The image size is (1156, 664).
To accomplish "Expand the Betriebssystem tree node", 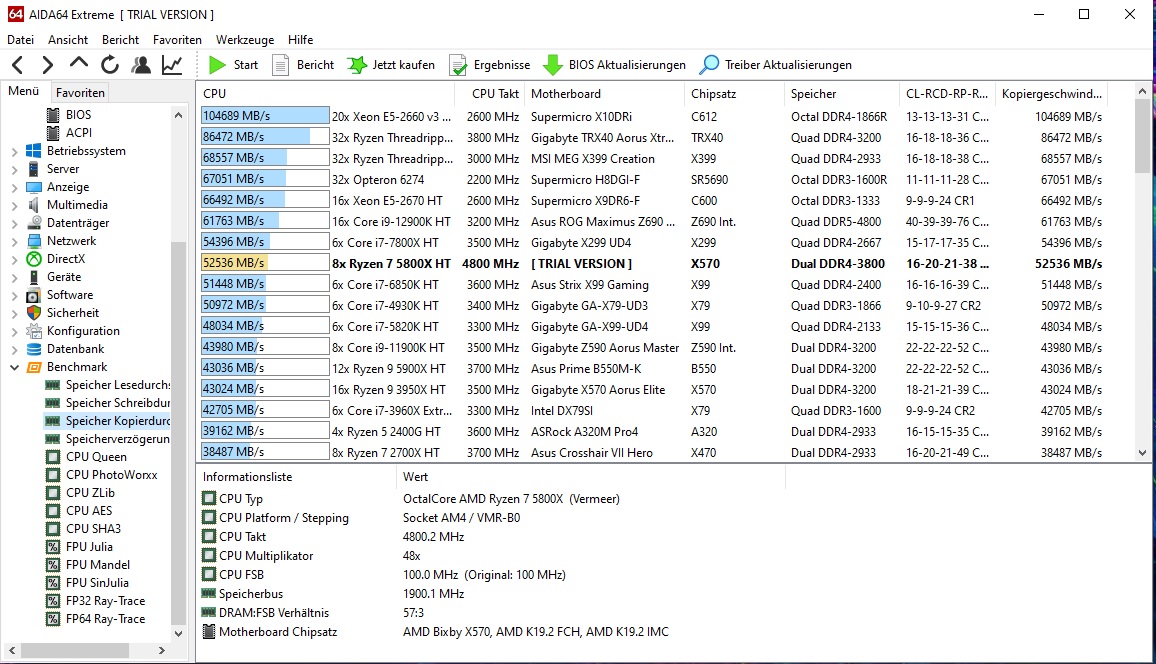I will tap(14, 151).
